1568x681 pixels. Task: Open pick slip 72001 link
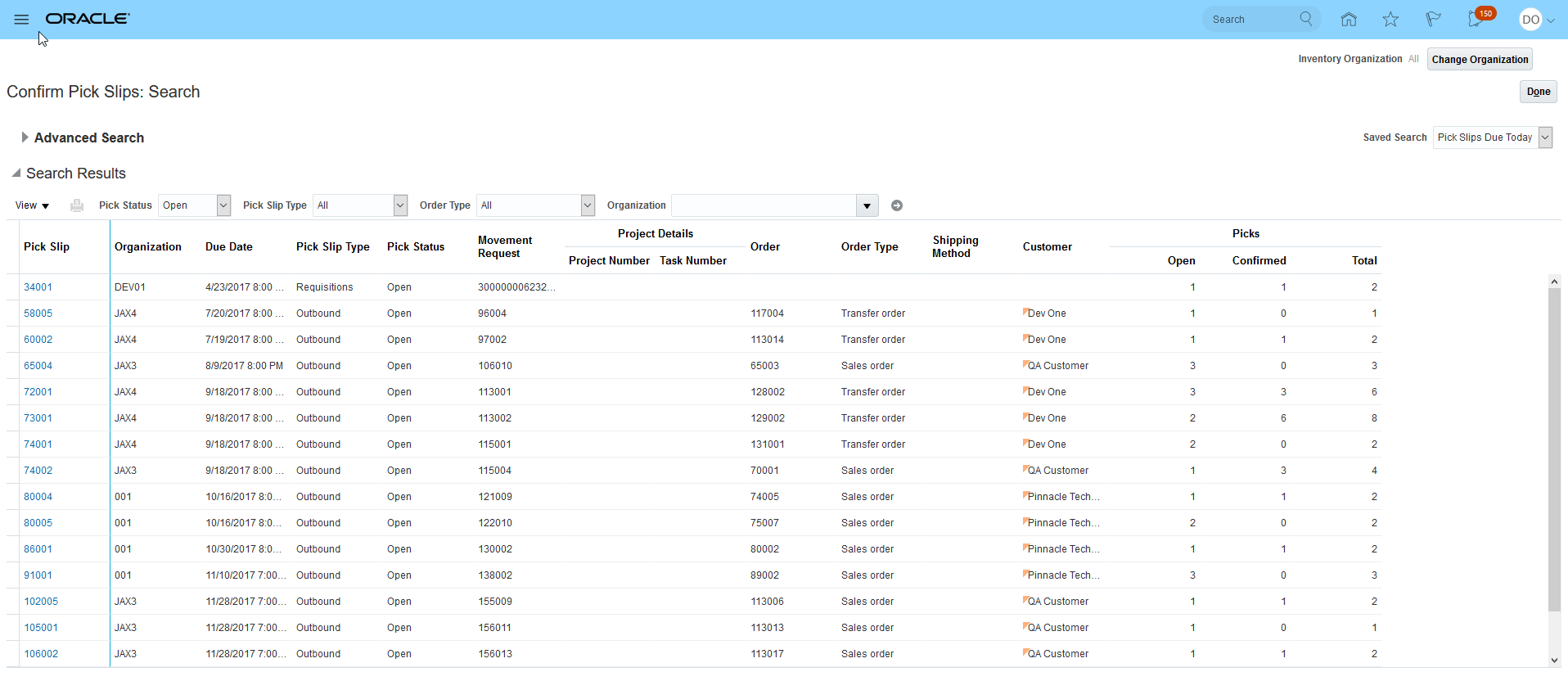click(x=38, y=392)
